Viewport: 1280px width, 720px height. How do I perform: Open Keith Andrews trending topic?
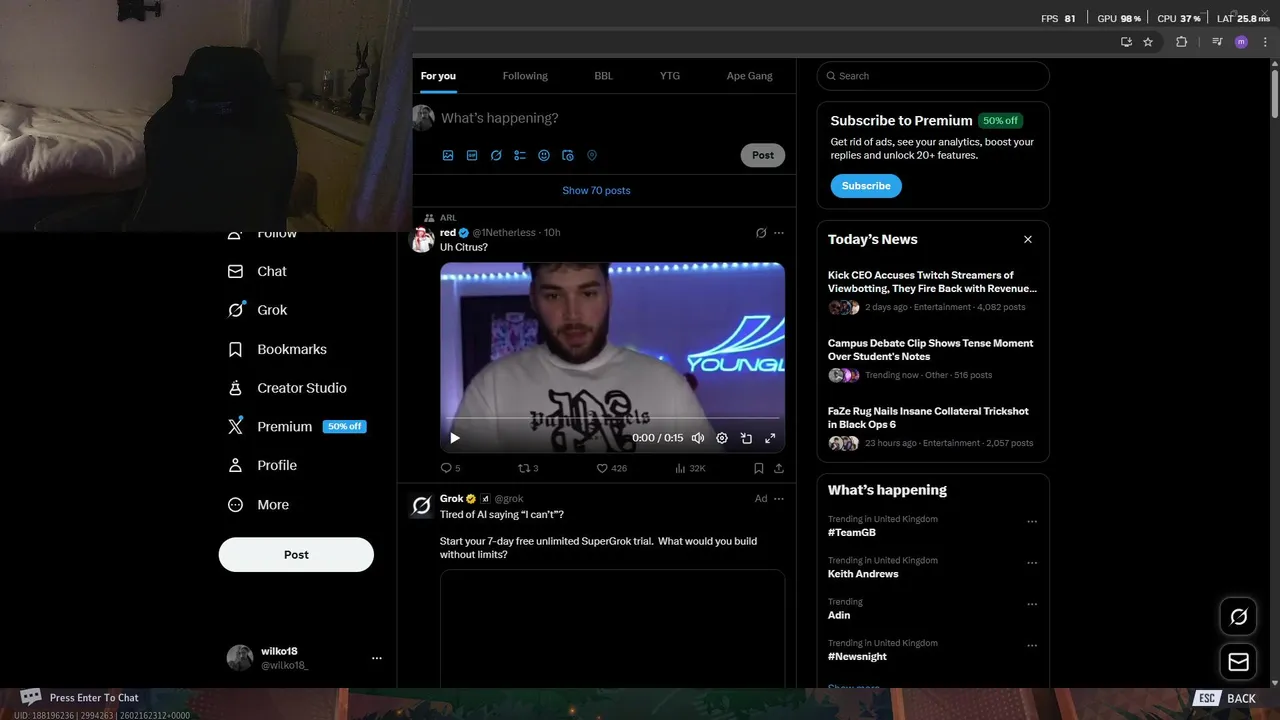pos(863,574)
